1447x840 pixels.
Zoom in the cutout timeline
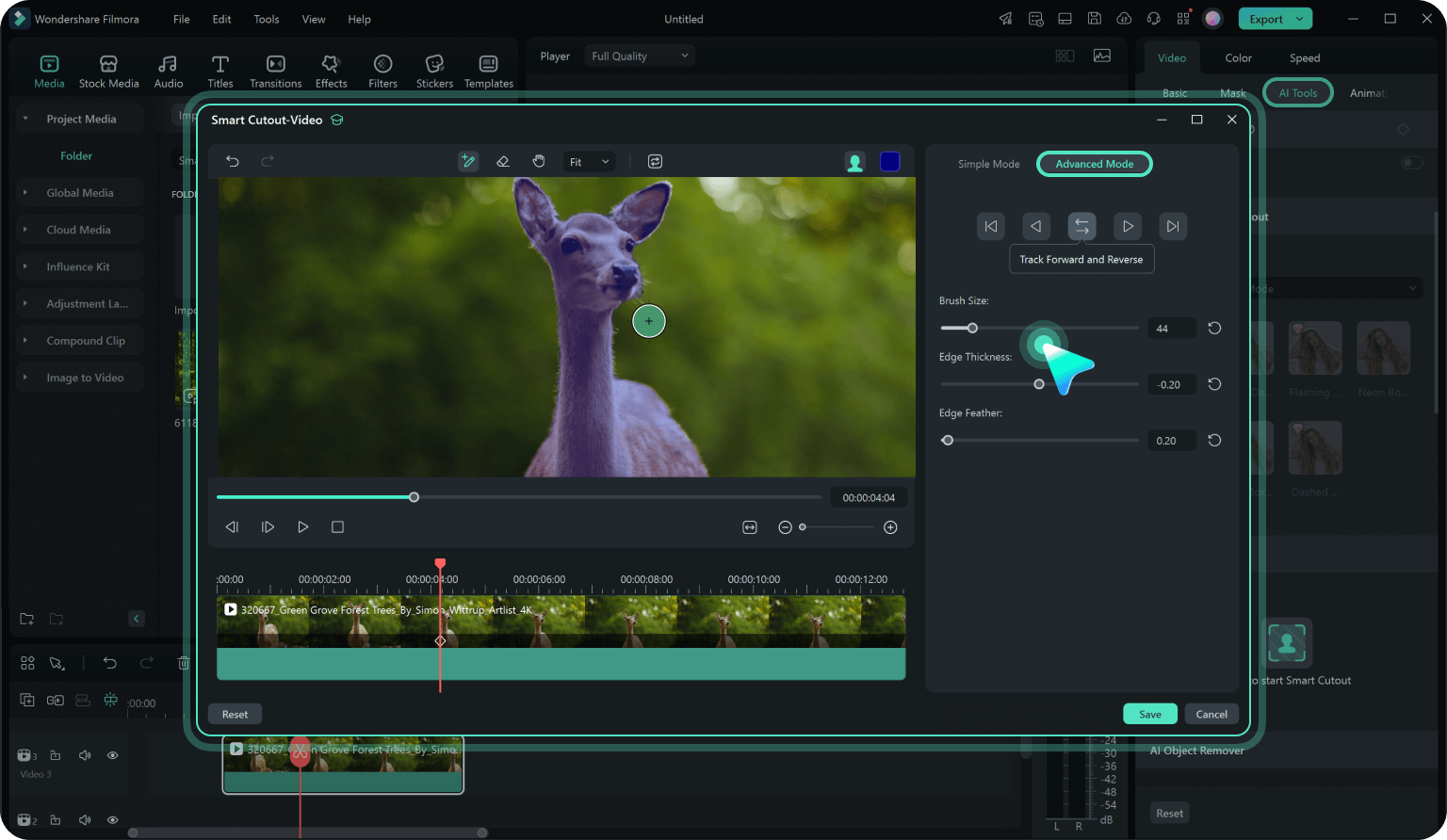coord(890,527)
